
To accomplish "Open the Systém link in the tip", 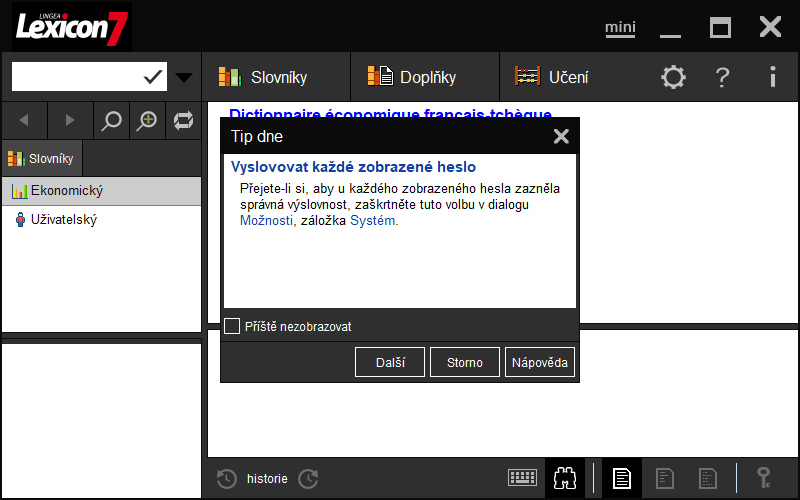I will (372, 220).
